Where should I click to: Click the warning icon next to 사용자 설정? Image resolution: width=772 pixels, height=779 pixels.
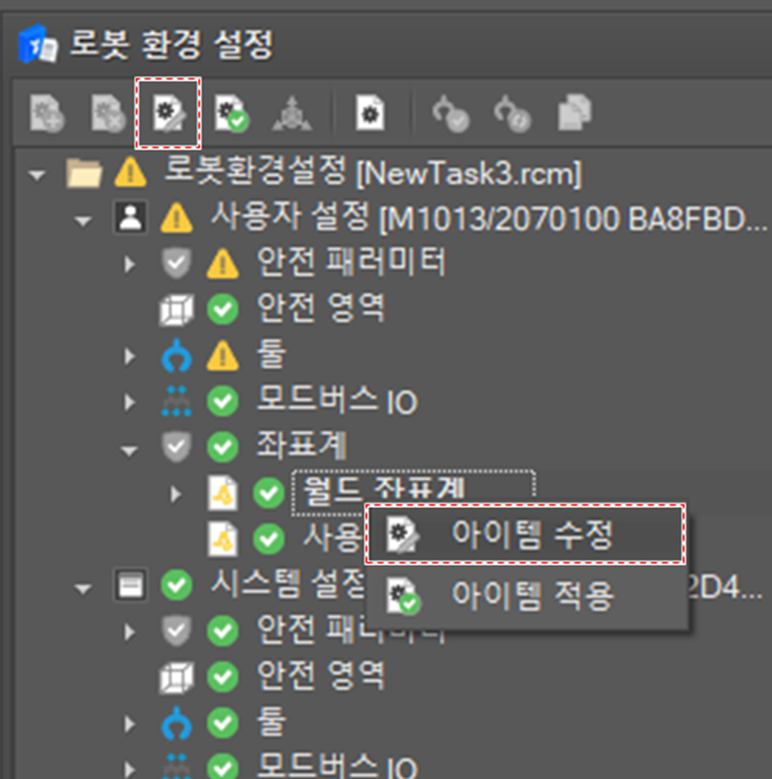(x=176, y=217)
